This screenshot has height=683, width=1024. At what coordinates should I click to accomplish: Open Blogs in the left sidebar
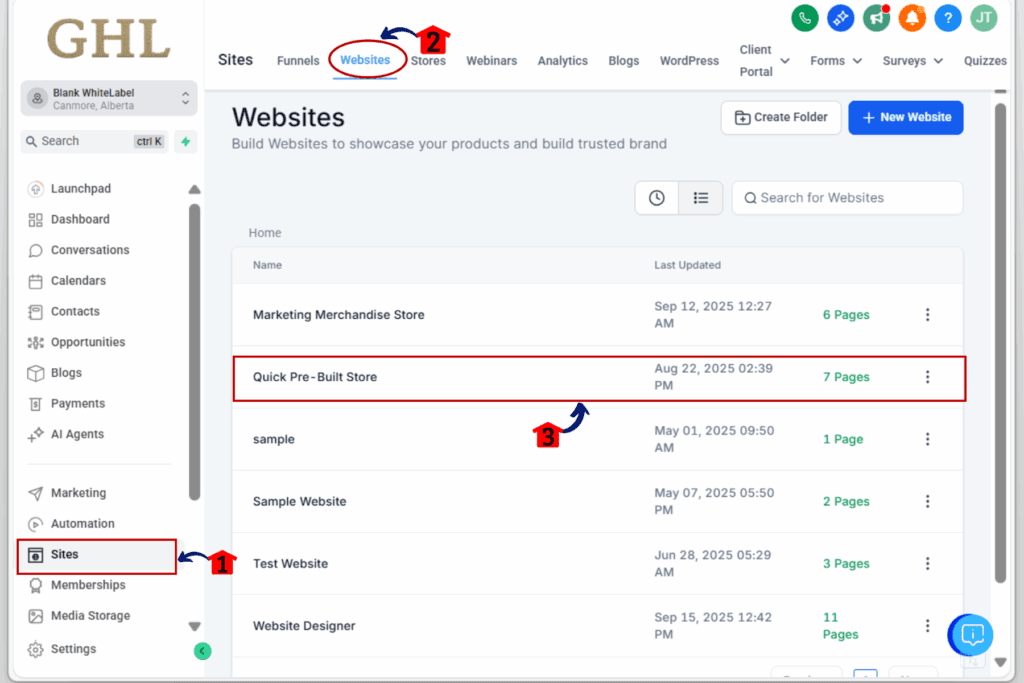(x=66, y=373)
